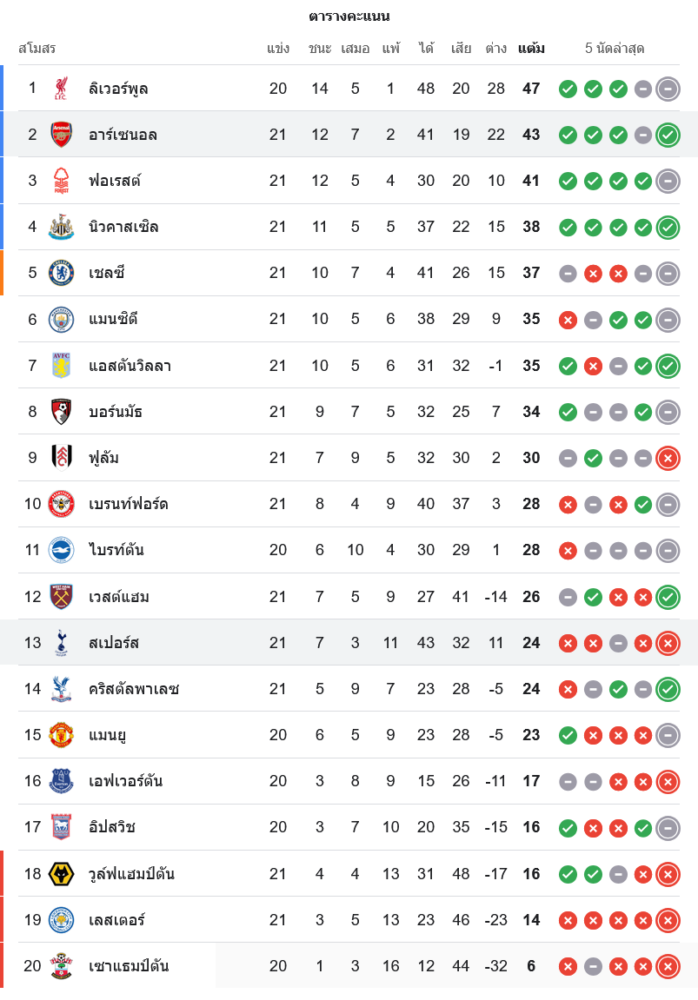Click the Manchester City crest icon

(x=62, y=319)
